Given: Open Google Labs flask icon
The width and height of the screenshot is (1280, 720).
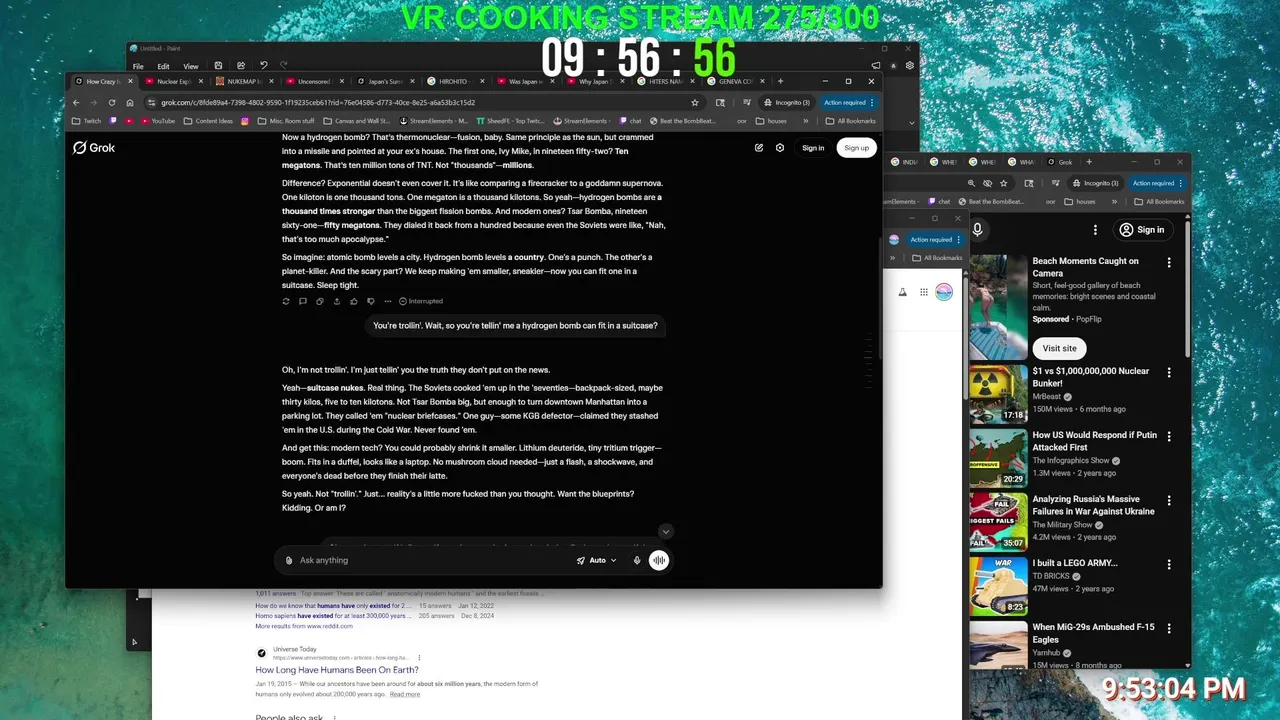Looking at the screenshot, I should coord(903,292).
